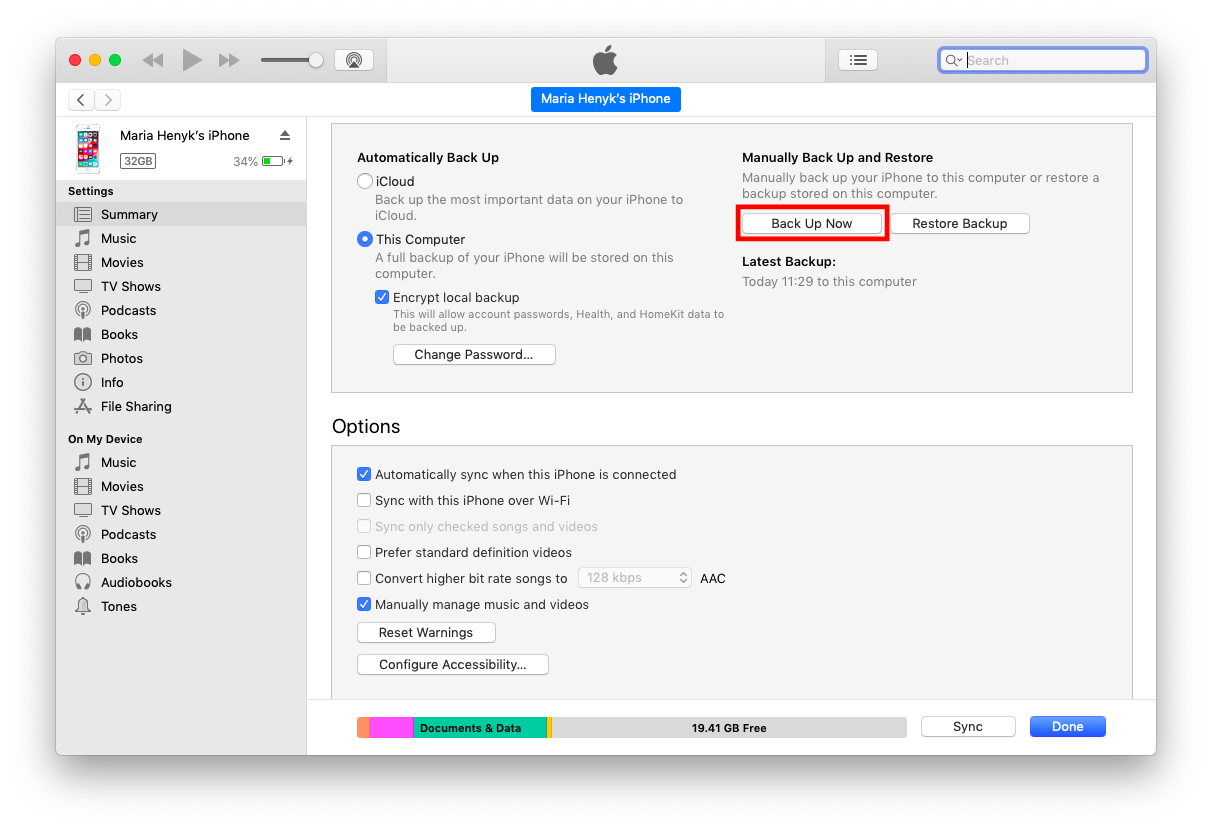The width and height of the screenshot is (1212, 829).
Task: Click the Apple logo in the toolbar
Action: (x=605, y=60)
